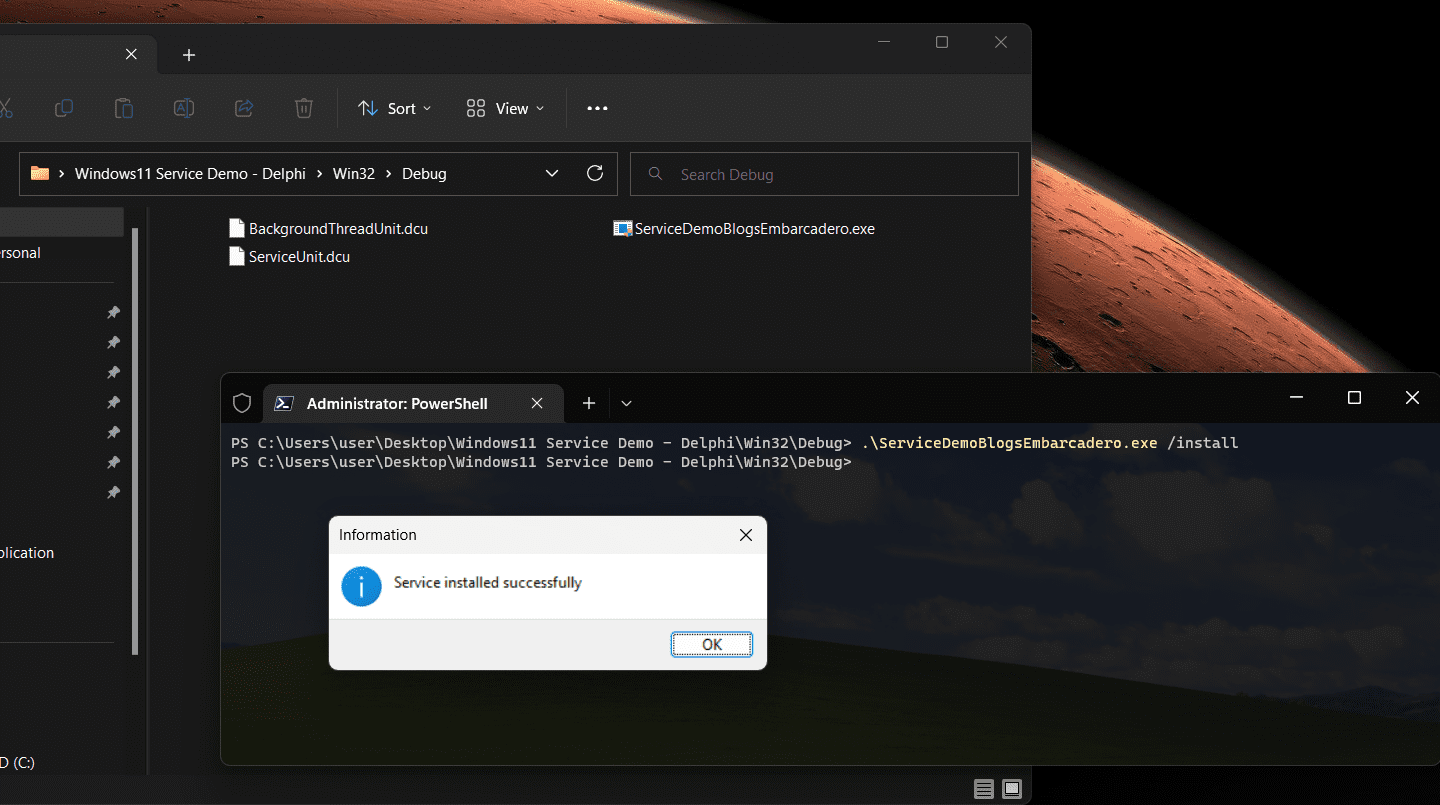Click the Share icon in the toolbar
1440x805 pixels.
coord(244,108)
